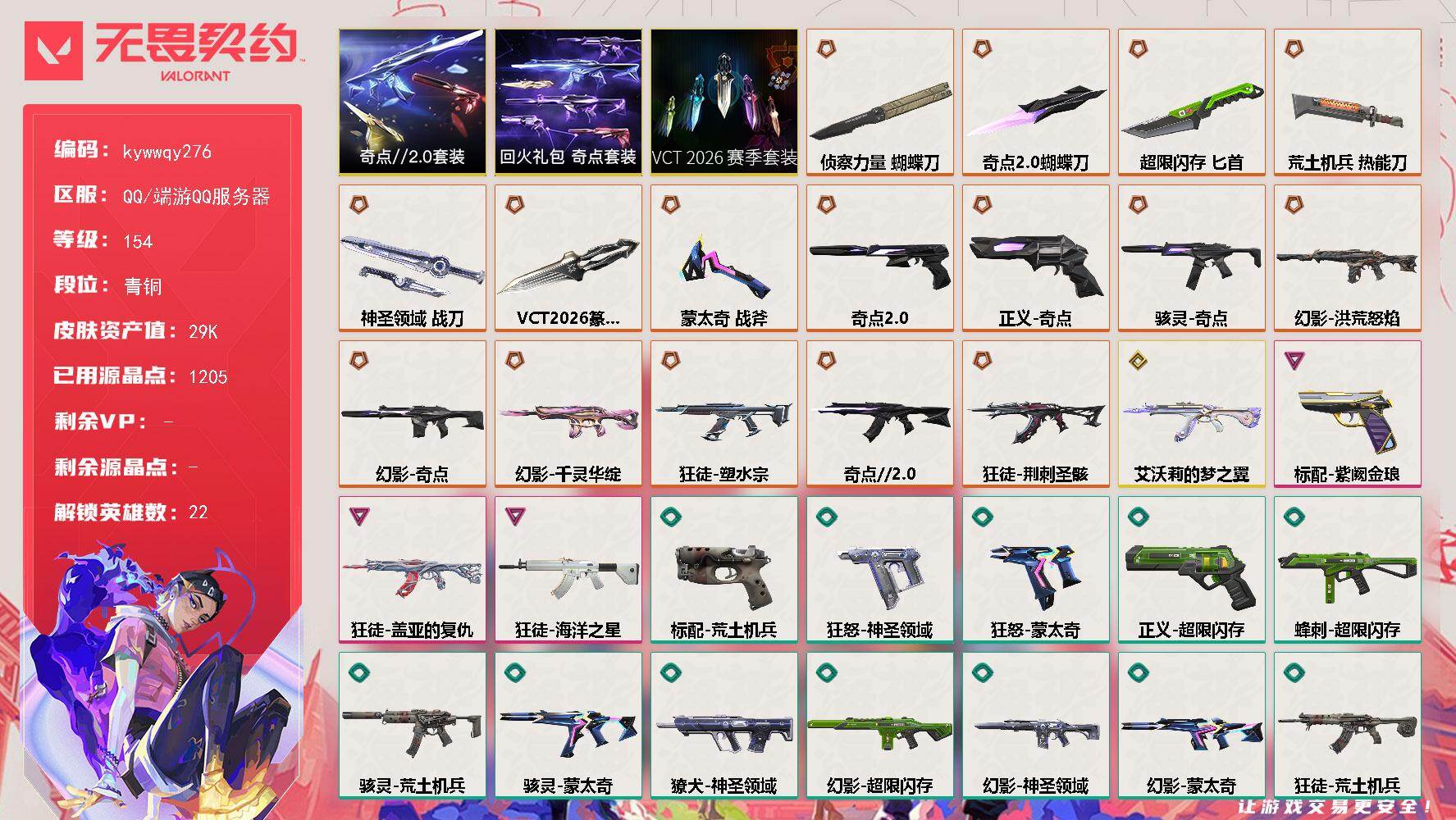1456x820 pixels.
Task: Click the account code kywwqy276
Action: pyautogui.click(x=167, y=152)
